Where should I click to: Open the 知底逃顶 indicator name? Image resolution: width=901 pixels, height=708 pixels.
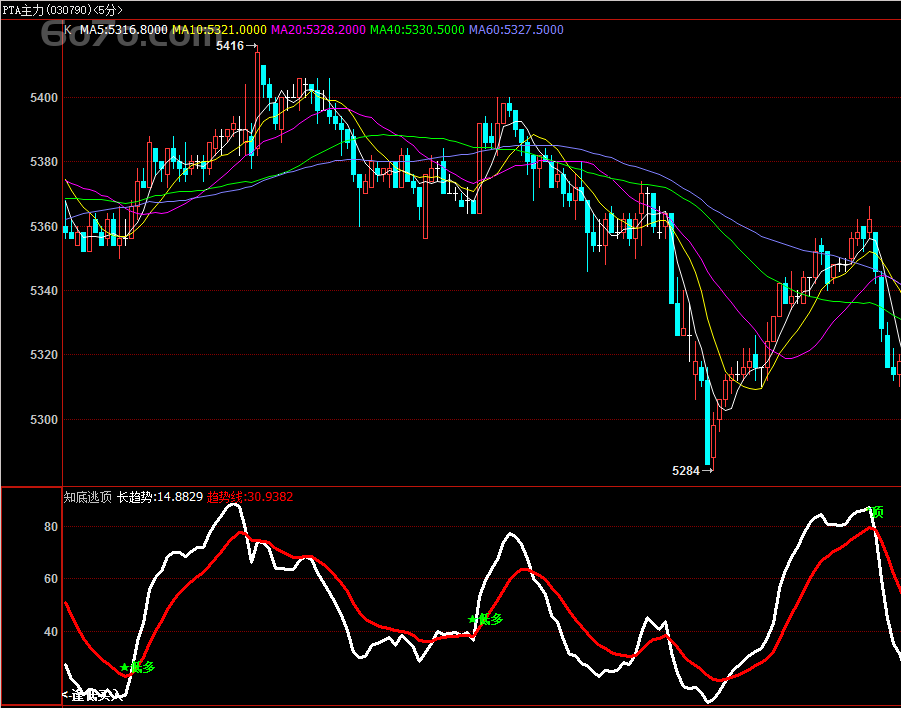coord(88,496)
